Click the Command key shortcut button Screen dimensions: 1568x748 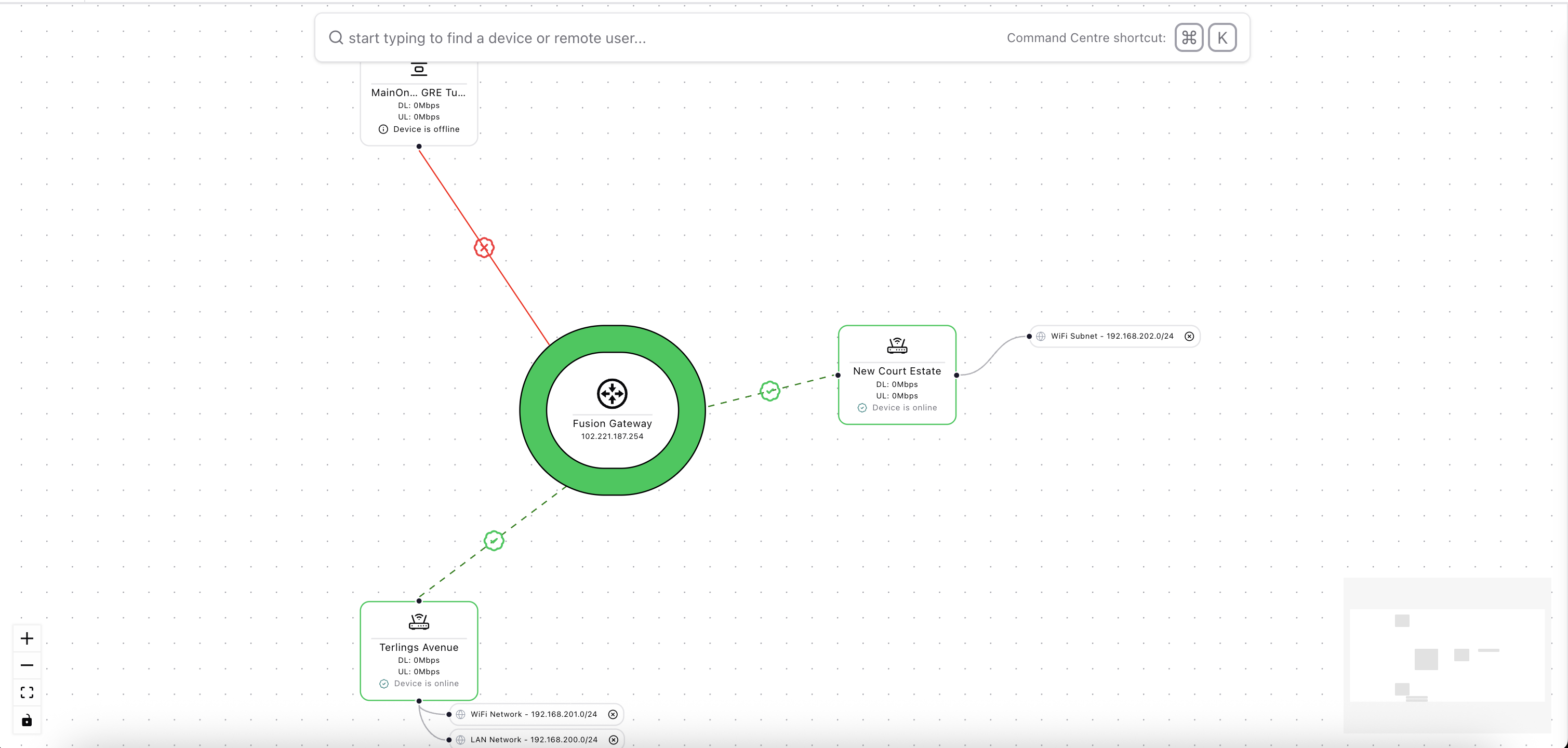[x=1188, y=38]
